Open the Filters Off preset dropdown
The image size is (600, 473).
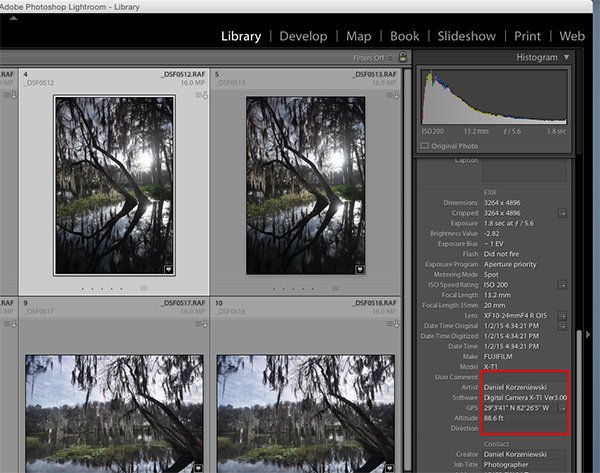375,58
